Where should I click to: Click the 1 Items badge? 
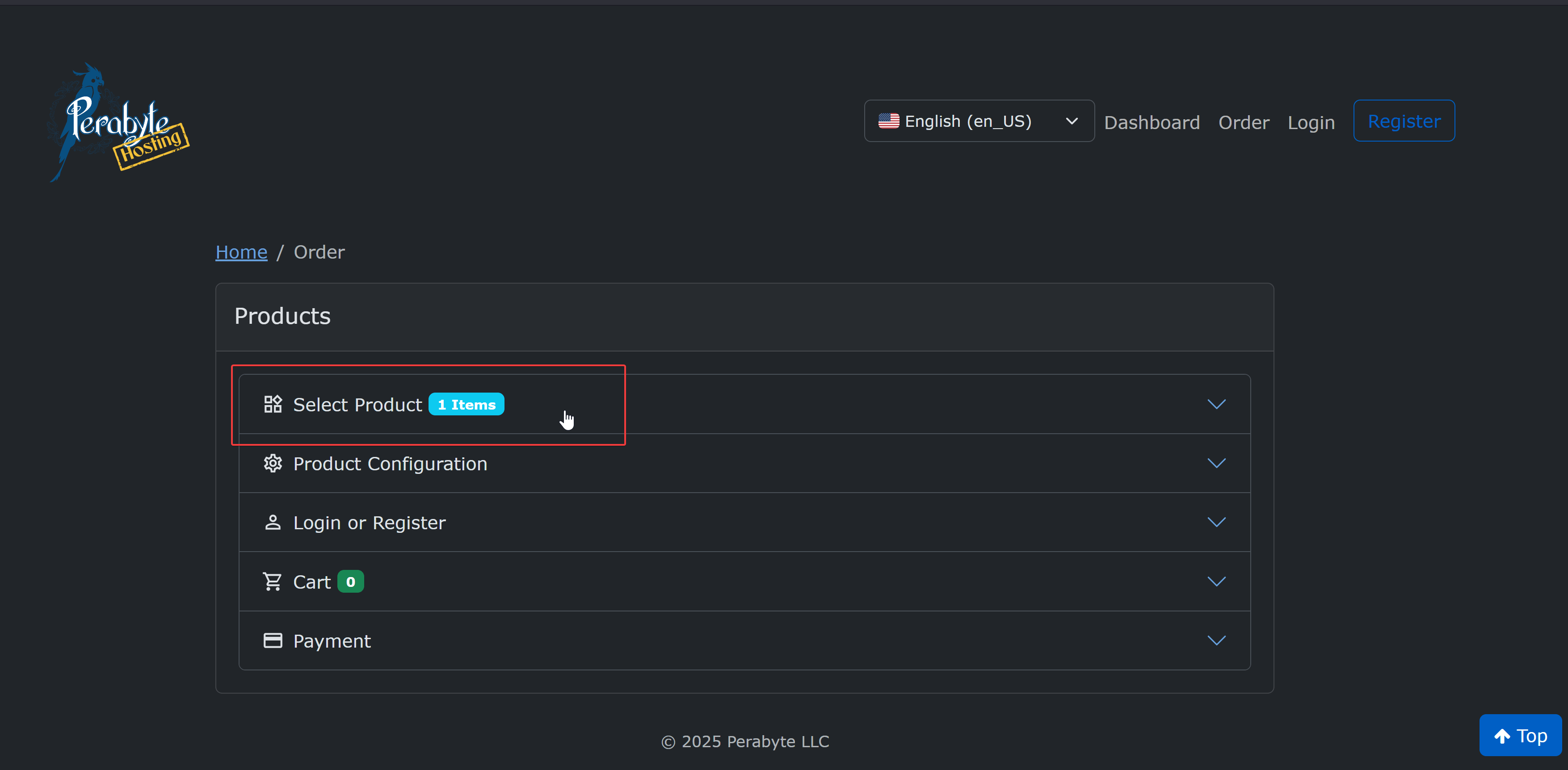[466, 405]
